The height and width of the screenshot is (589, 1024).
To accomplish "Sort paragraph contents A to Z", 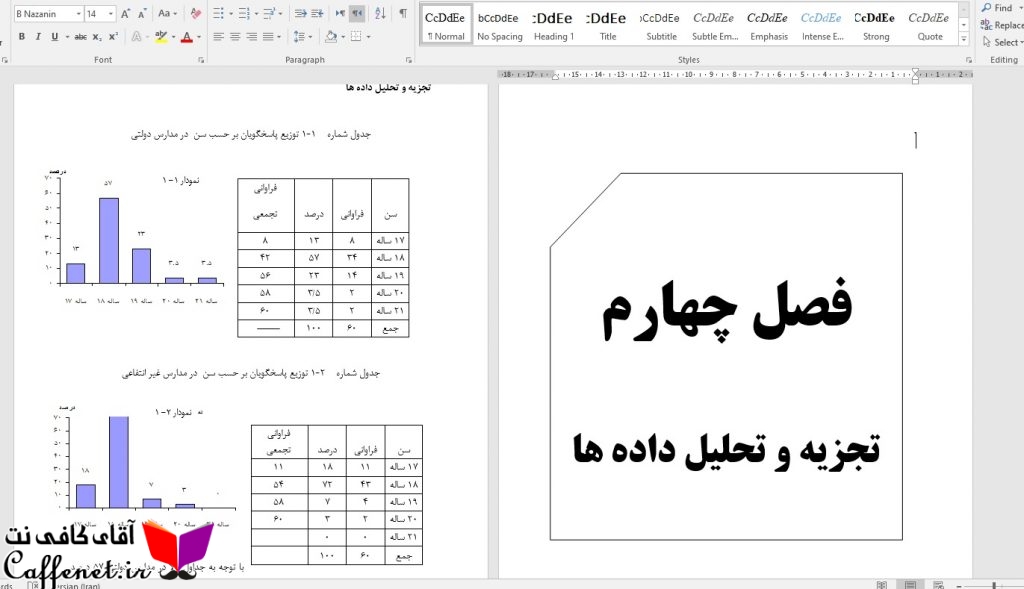I will pyautogui.click(x=380, y=13).
